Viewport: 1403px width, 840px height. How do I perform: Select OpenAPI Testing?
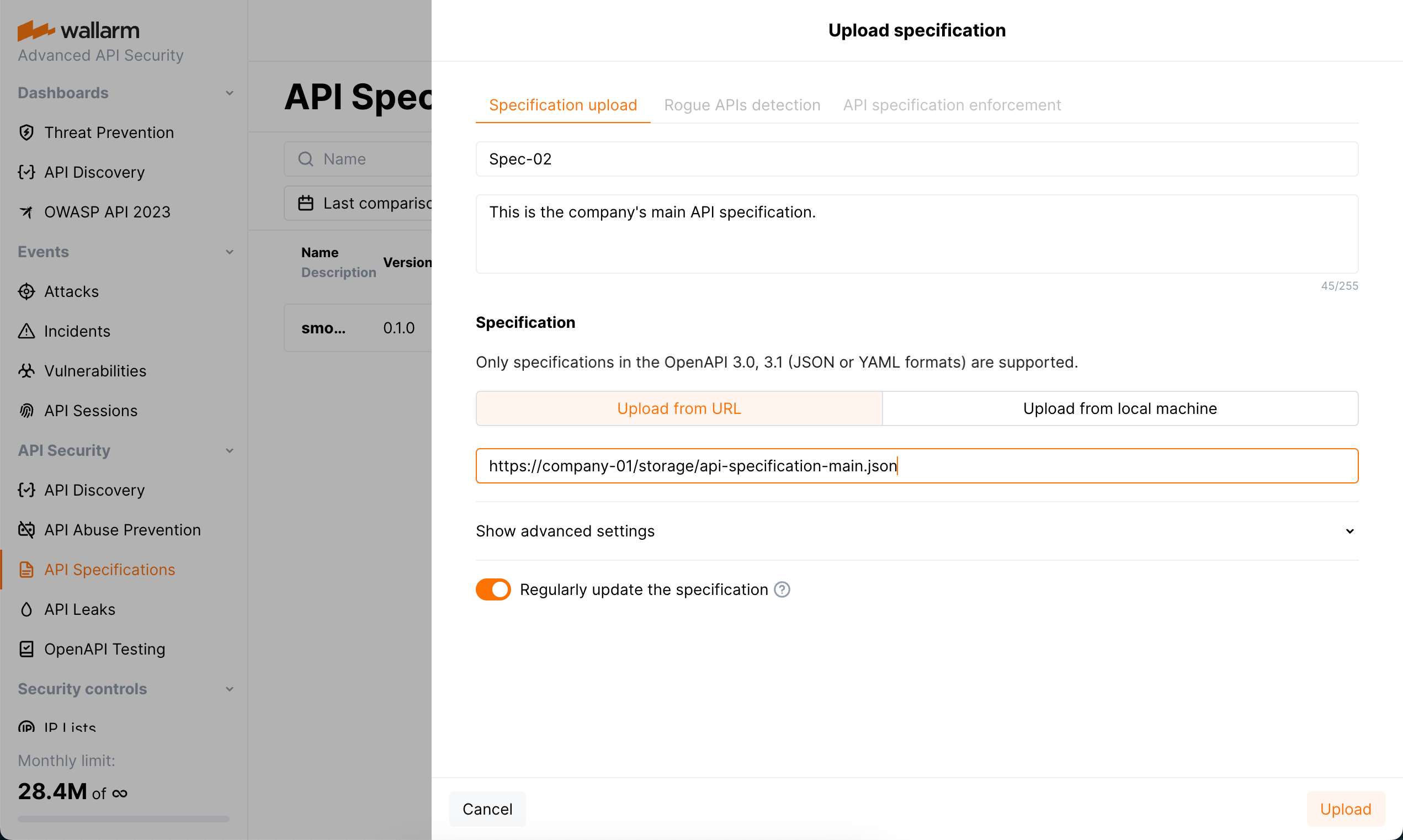point(105,648)
